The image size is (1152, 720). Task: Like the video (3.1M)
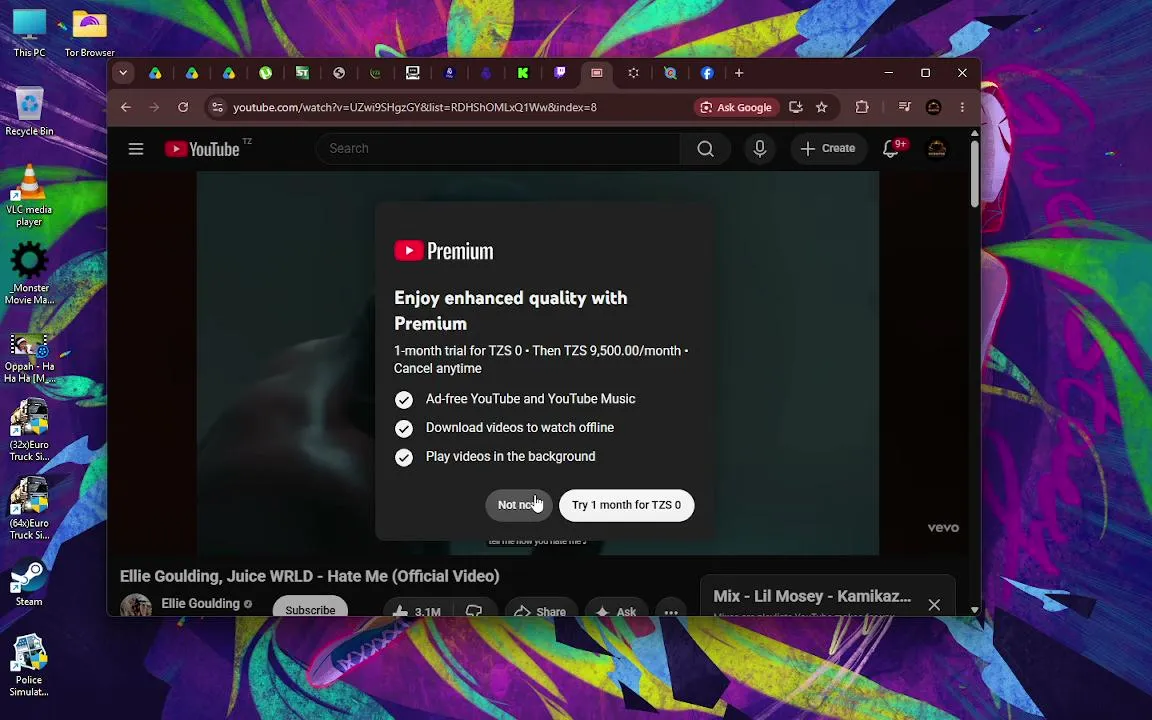[x=417, y=608]
